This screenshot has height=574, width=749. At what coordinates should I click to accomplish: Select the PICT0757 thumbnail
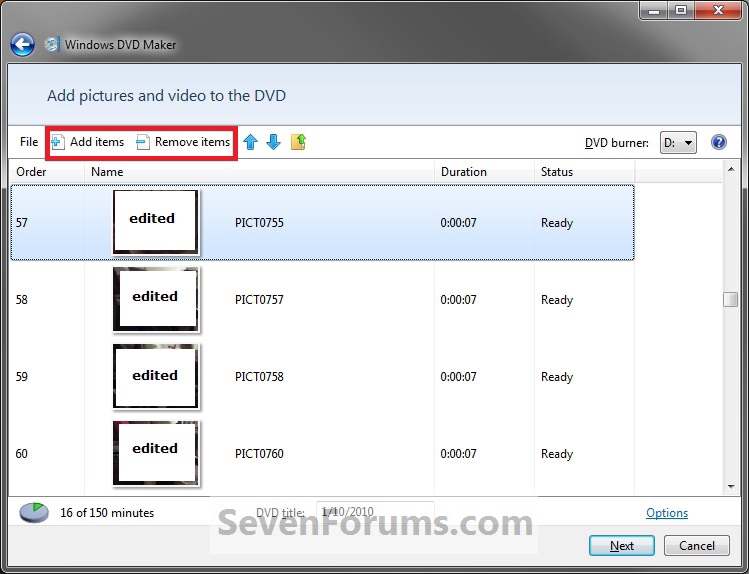point(156,299)
